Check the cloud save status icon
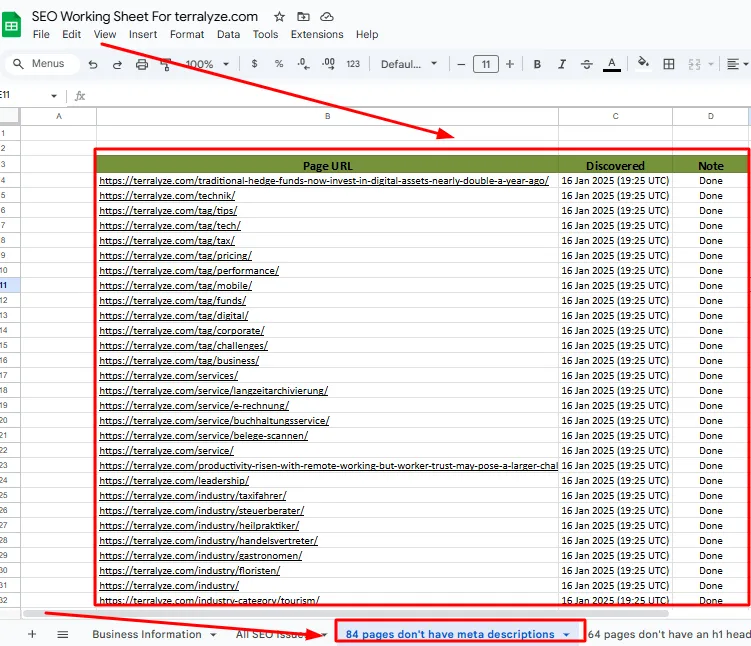The image size is (751, 646). [327, 17]
